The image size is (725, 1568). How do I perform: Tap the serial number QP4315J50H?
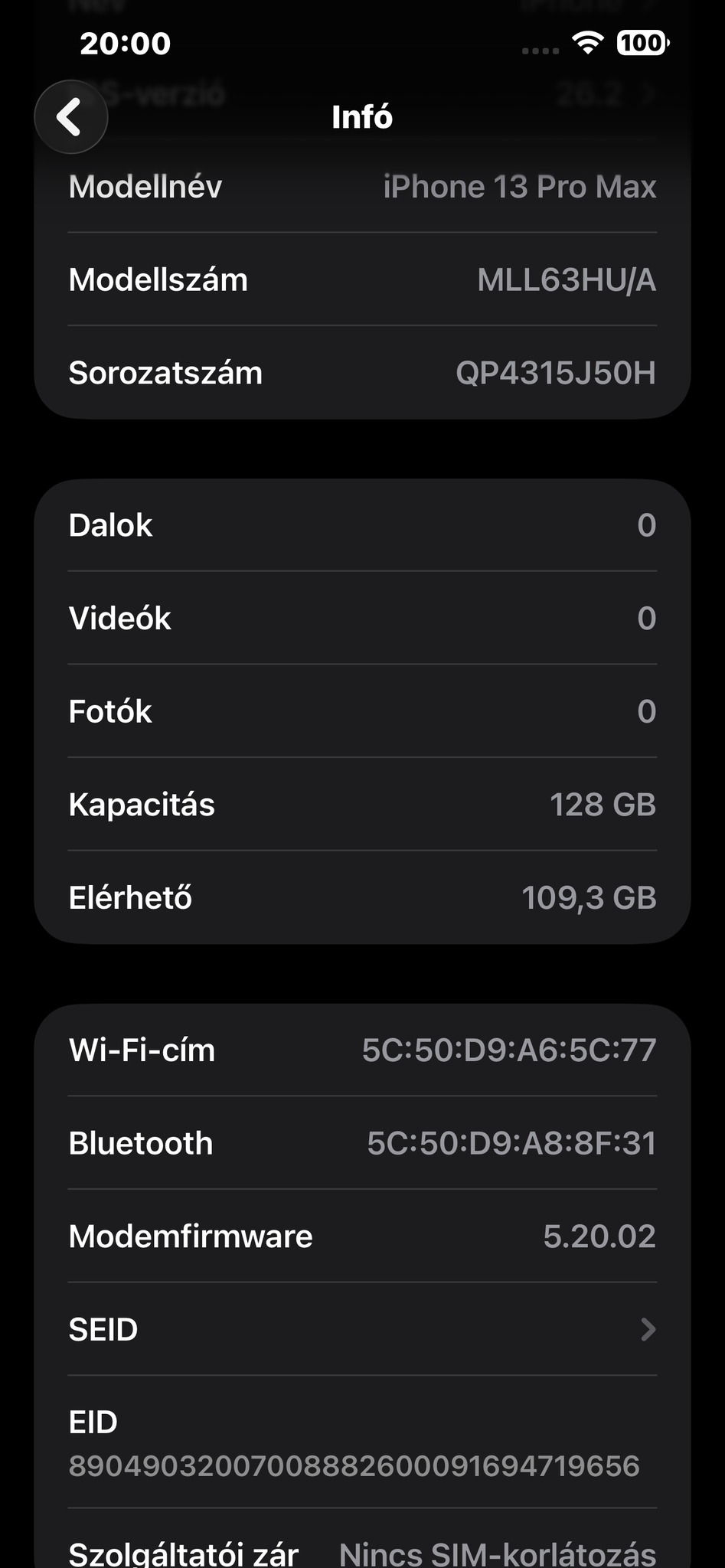click(556, 373)
